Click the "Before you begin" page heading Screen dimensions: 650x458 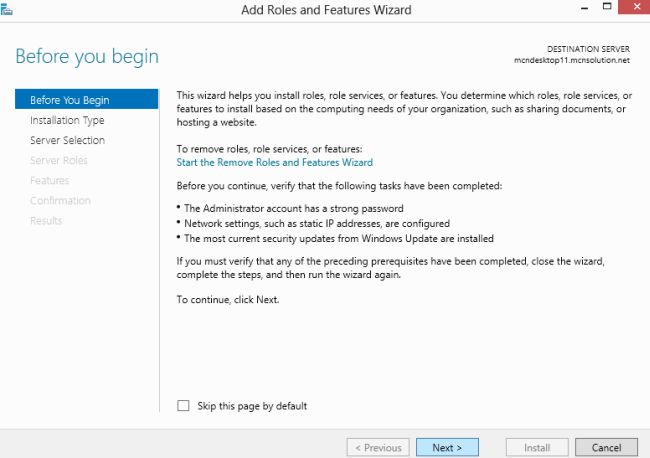(x=87, y=55)
